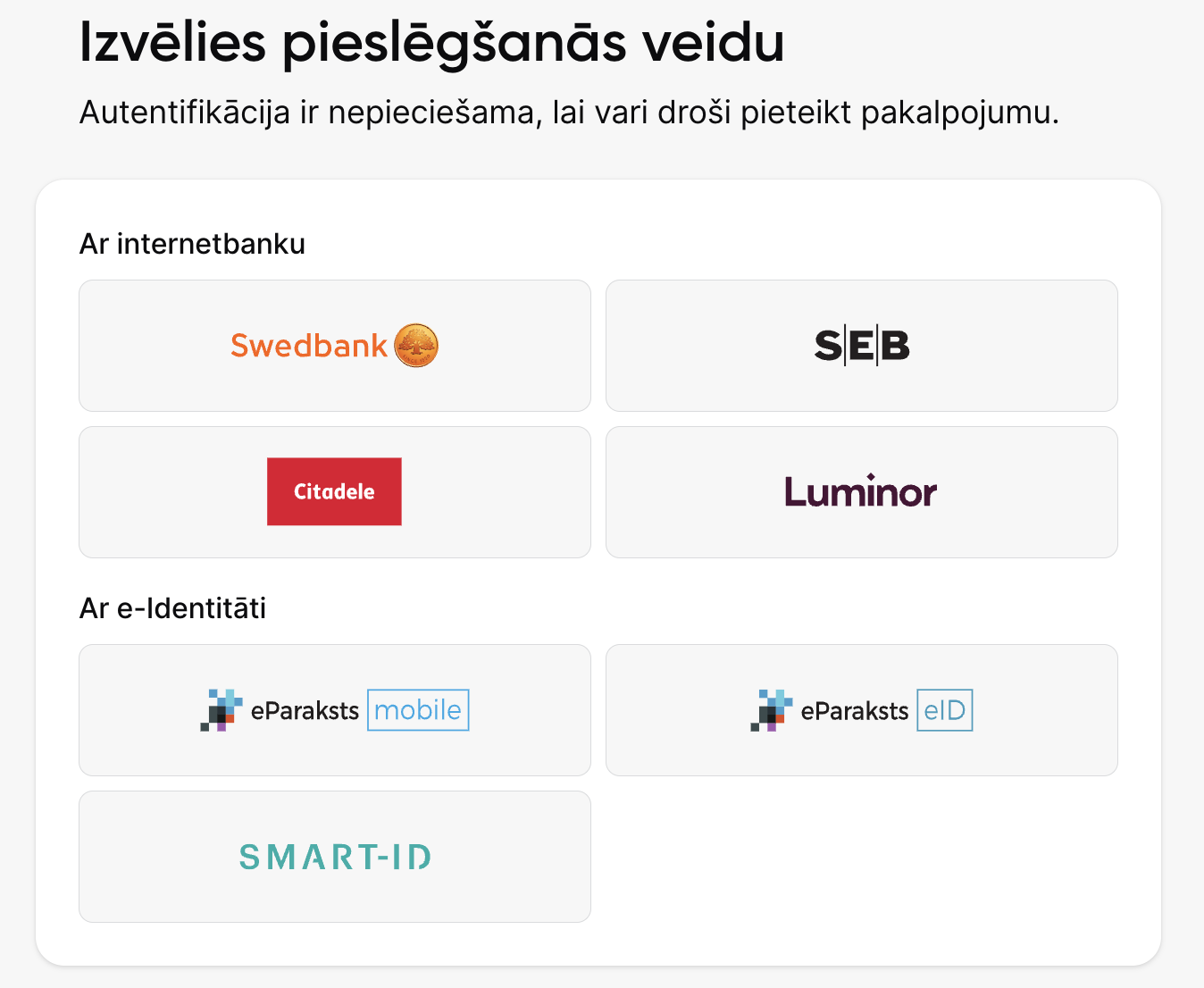The image size is (1204, 988).
Task: Click the boxed "mobile" label
Action: 418,710
